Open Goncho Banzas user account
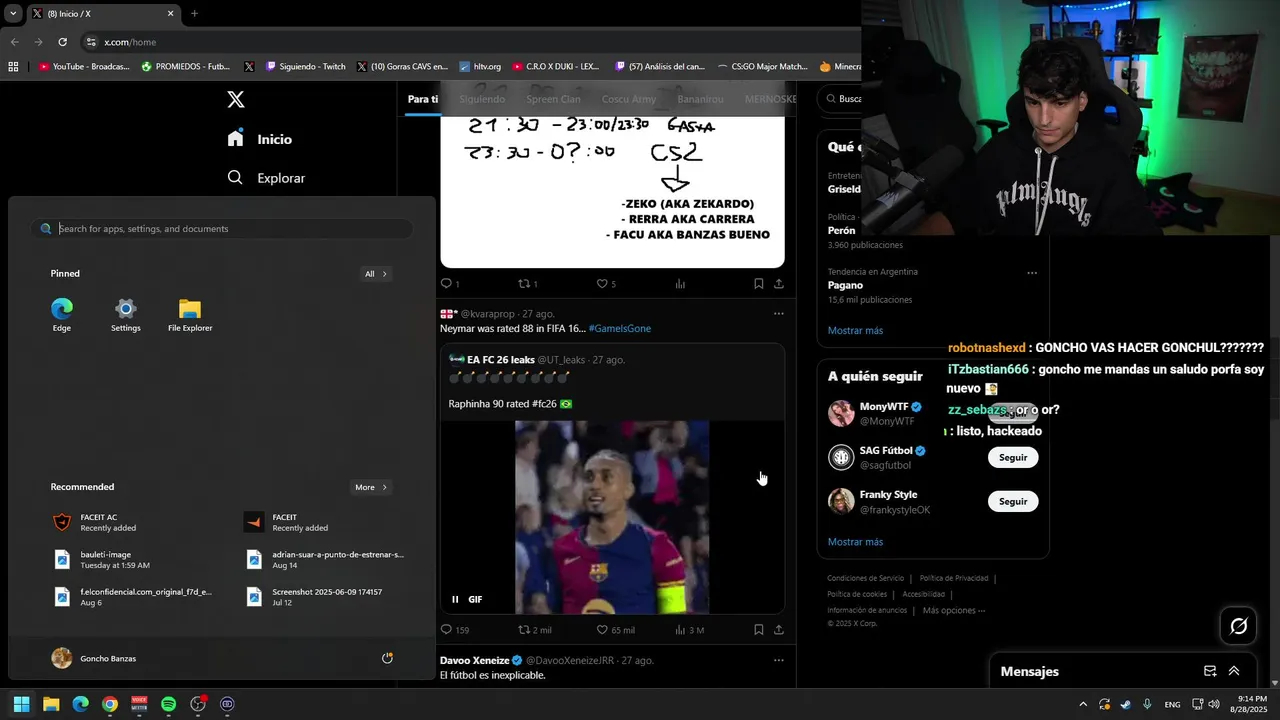Viewport: 1280px width, 720px height. pos(94,658)
